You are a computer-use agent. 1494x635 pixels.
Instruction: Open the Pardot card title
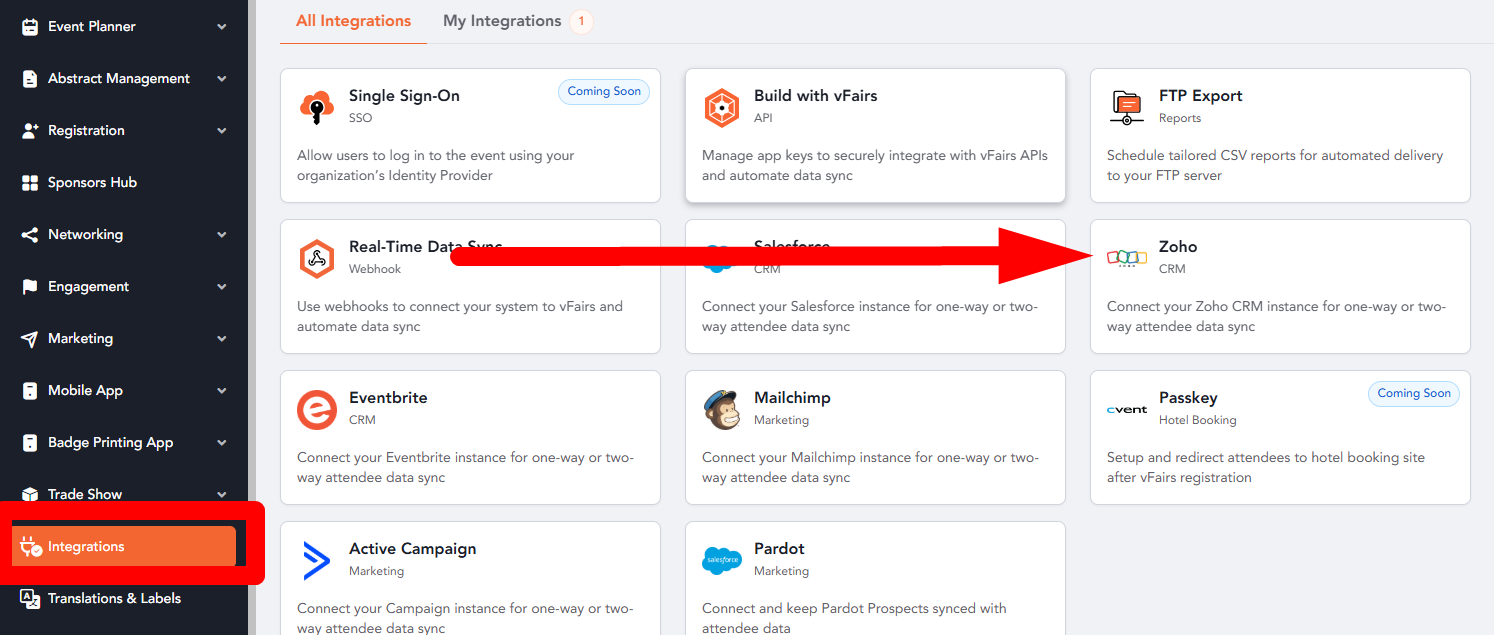779,549
